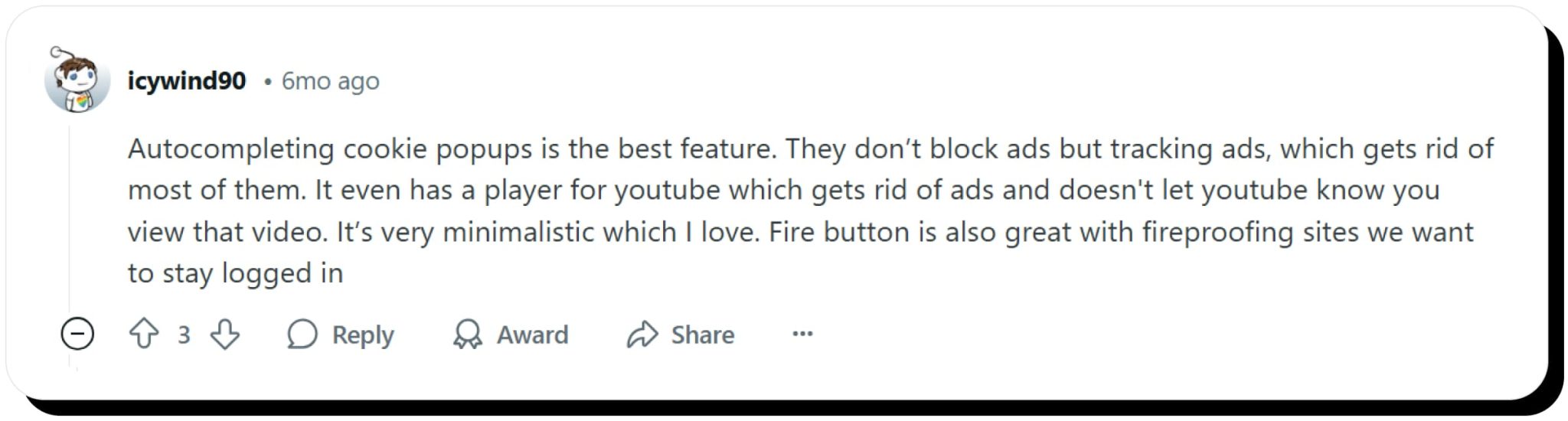The height and width of the screenshot is (421, 1568).
Task: Click the Award ribbon icon
Action: tap(467, 335)
